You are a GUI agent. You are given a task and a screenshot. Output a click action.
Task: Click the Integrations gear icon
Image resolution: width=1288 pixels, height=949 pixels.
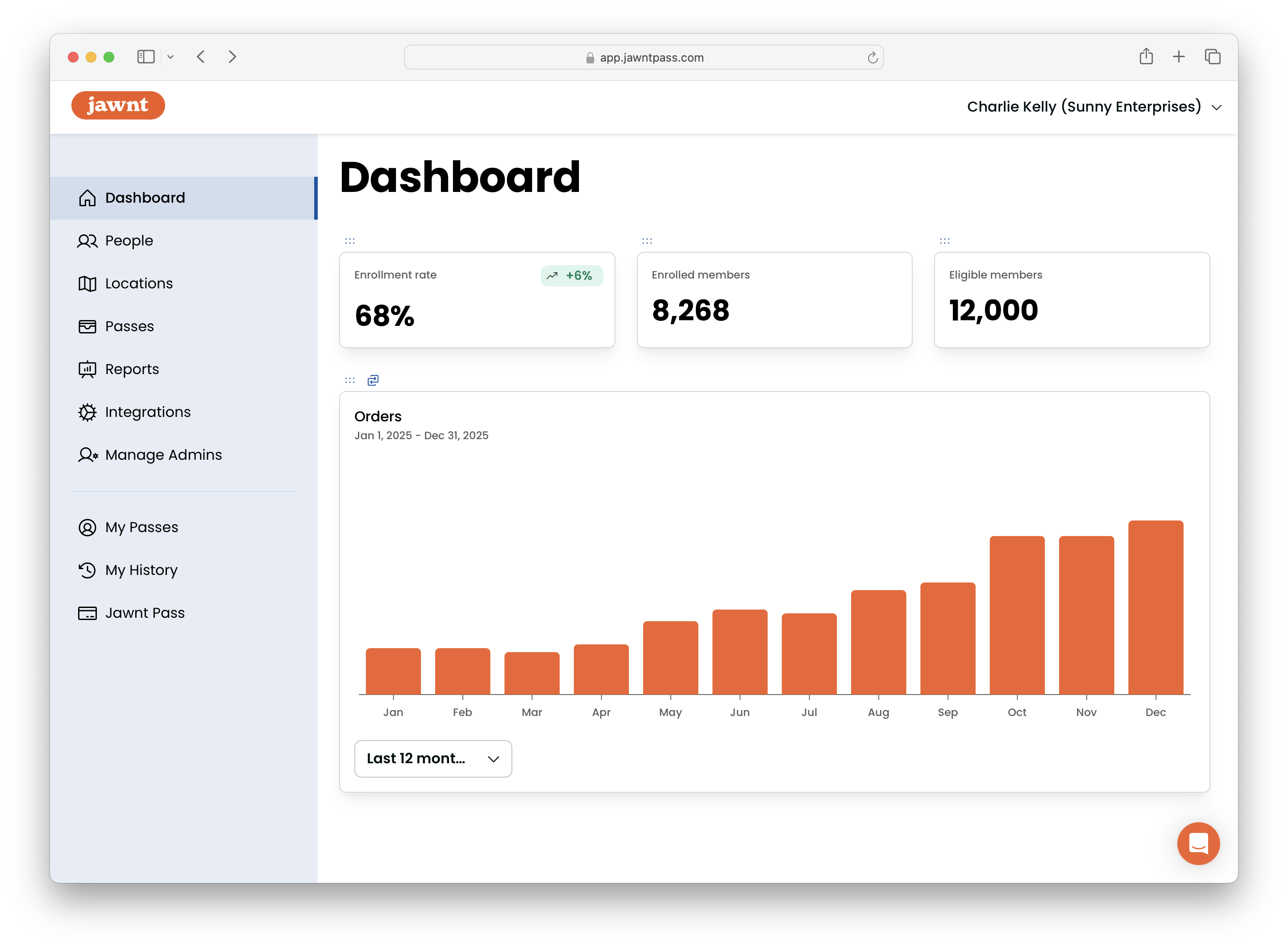coord(87,412)
